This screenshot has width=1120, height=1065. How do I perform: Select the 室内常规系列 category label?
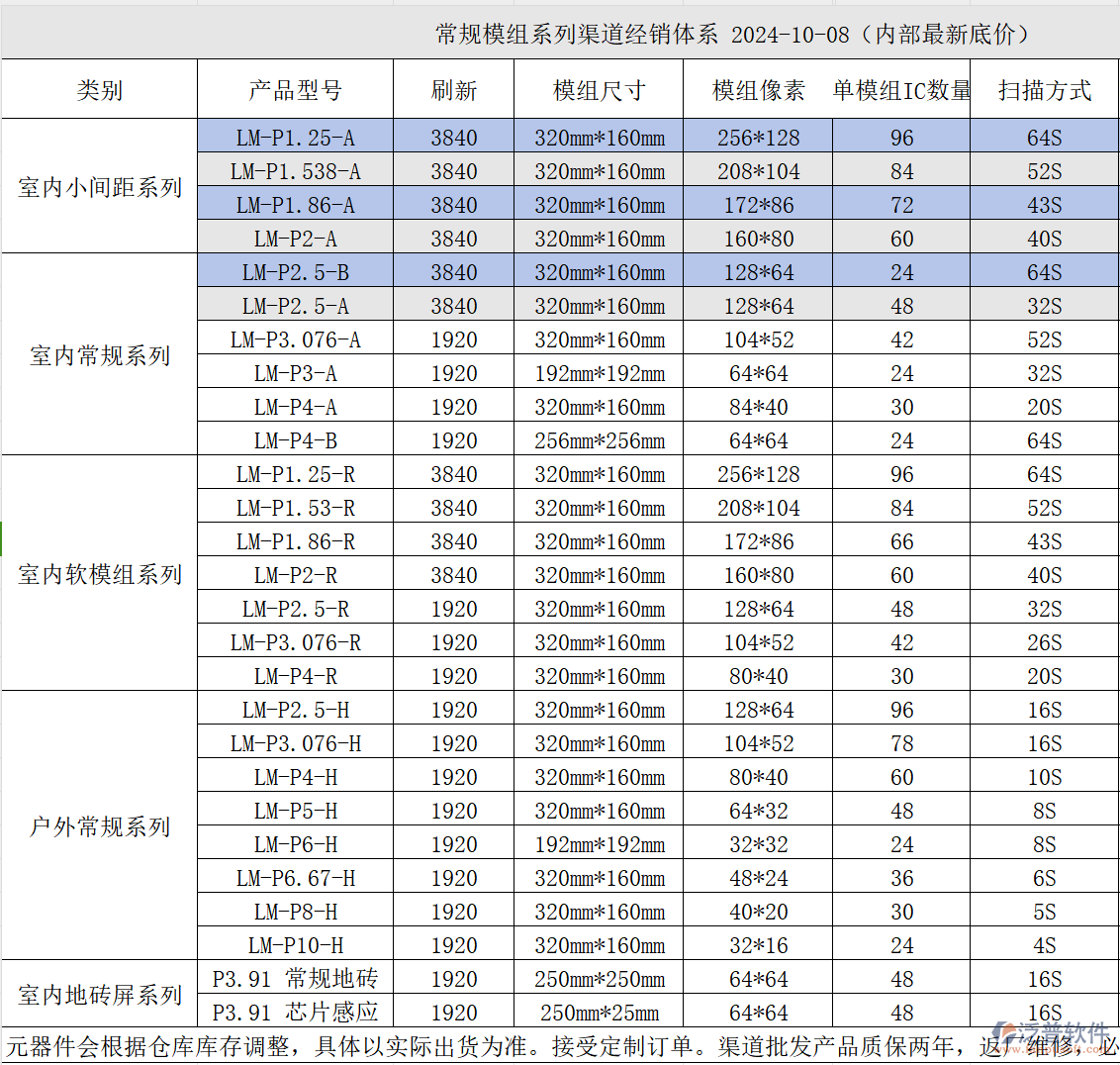click(99, 354)
